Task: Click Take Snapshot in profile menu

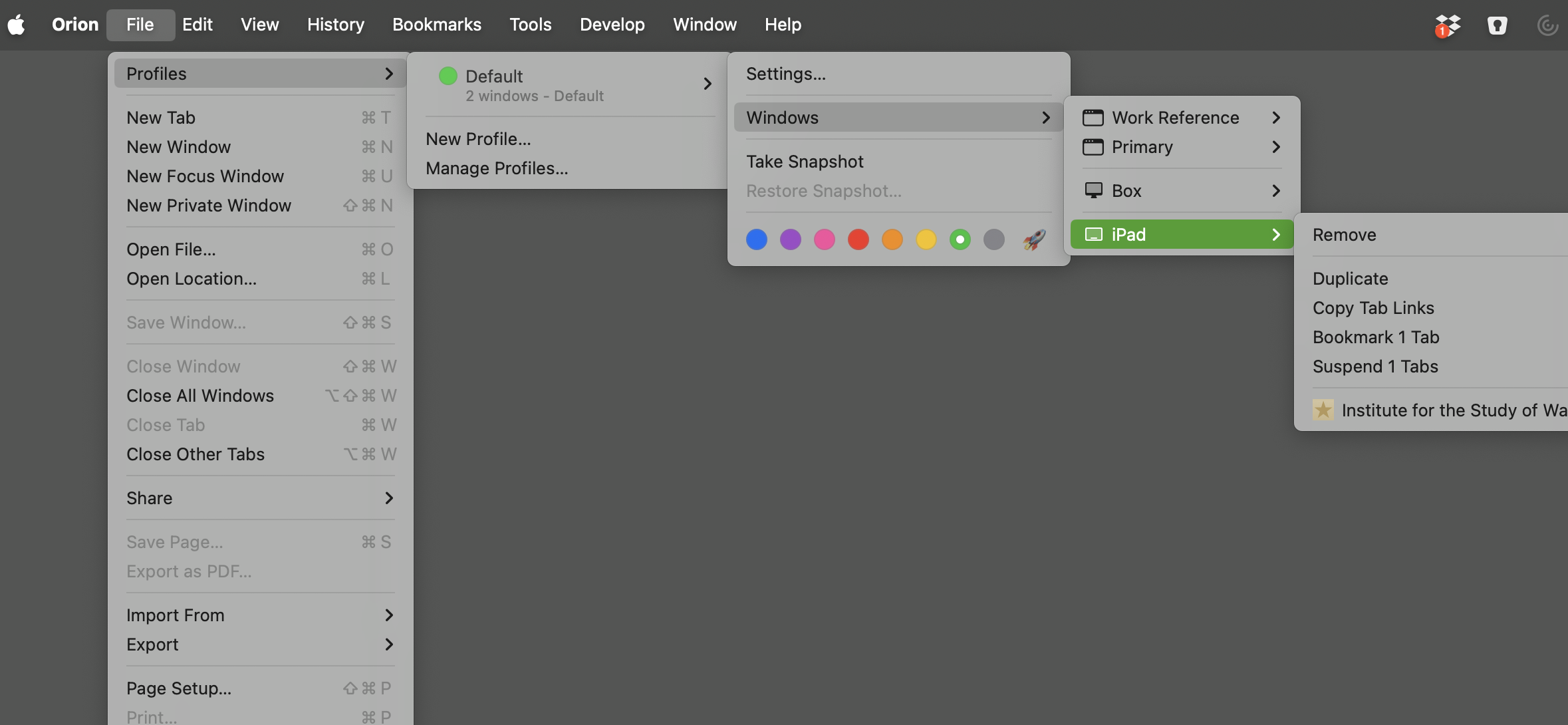Action: click(805, 162)
